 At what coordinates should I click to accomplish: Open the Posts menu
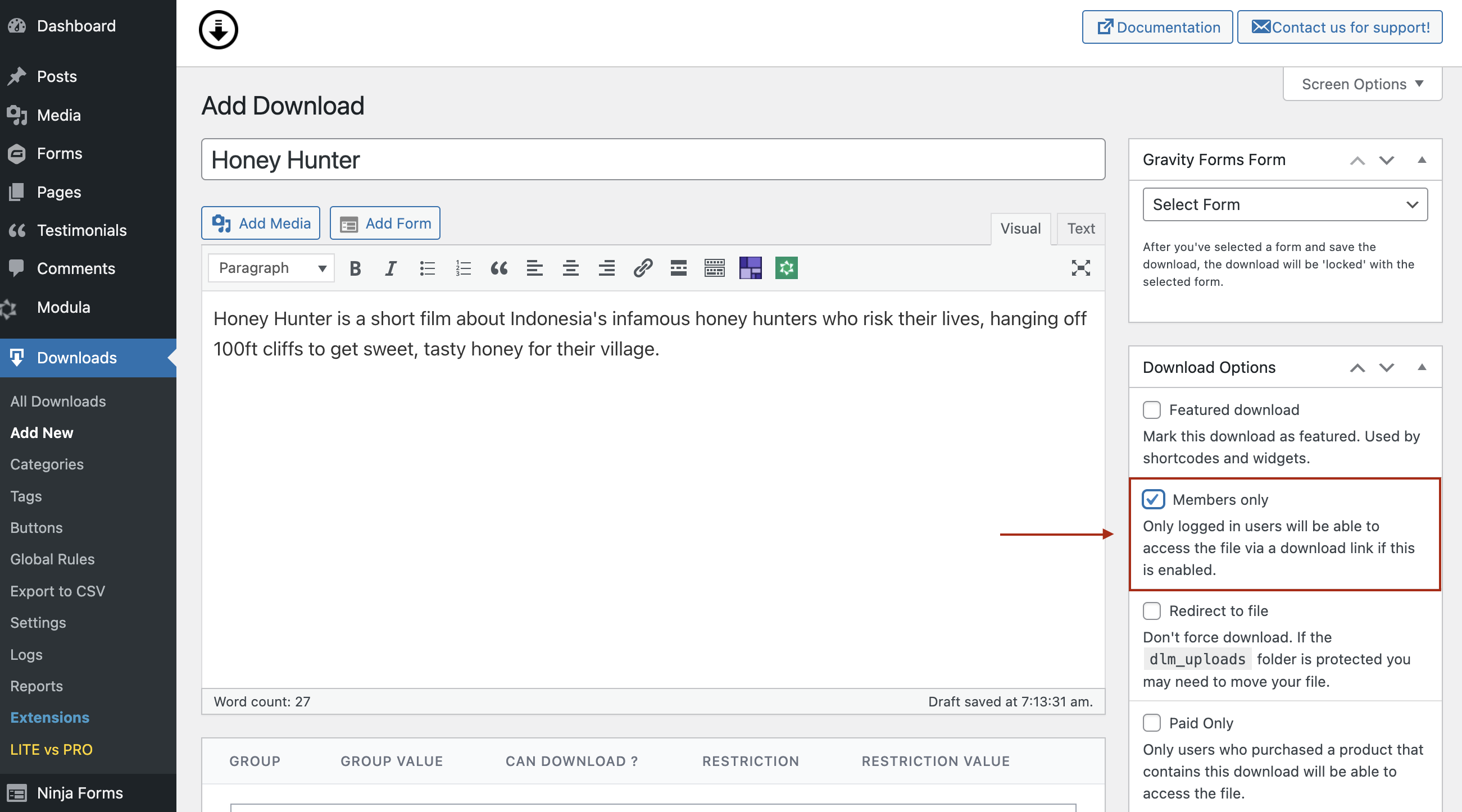tap(88, 76)
